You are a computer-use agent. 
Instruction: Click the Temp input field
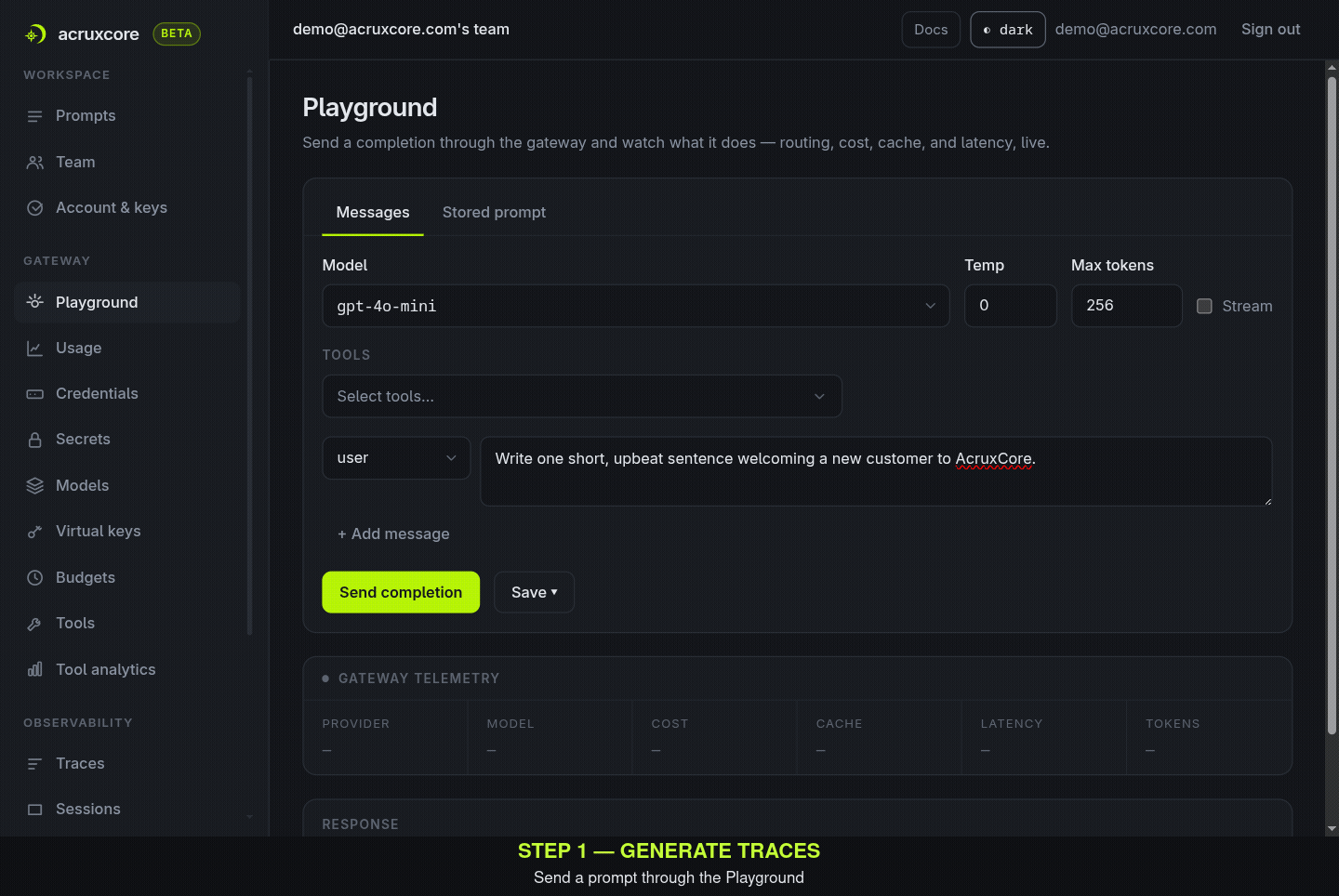(1011, 306)
